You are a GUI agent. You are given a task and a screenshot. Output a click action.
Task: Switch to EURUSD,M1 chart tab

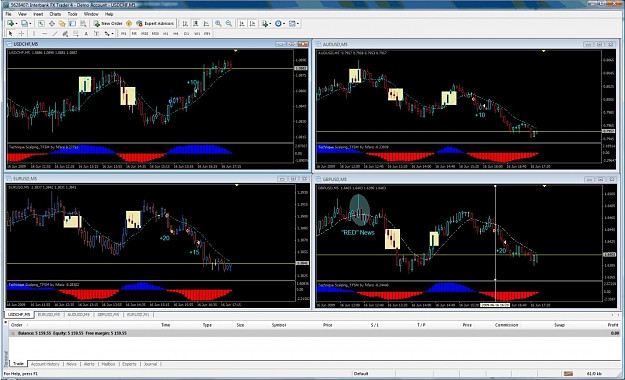[x=138, y=315]
